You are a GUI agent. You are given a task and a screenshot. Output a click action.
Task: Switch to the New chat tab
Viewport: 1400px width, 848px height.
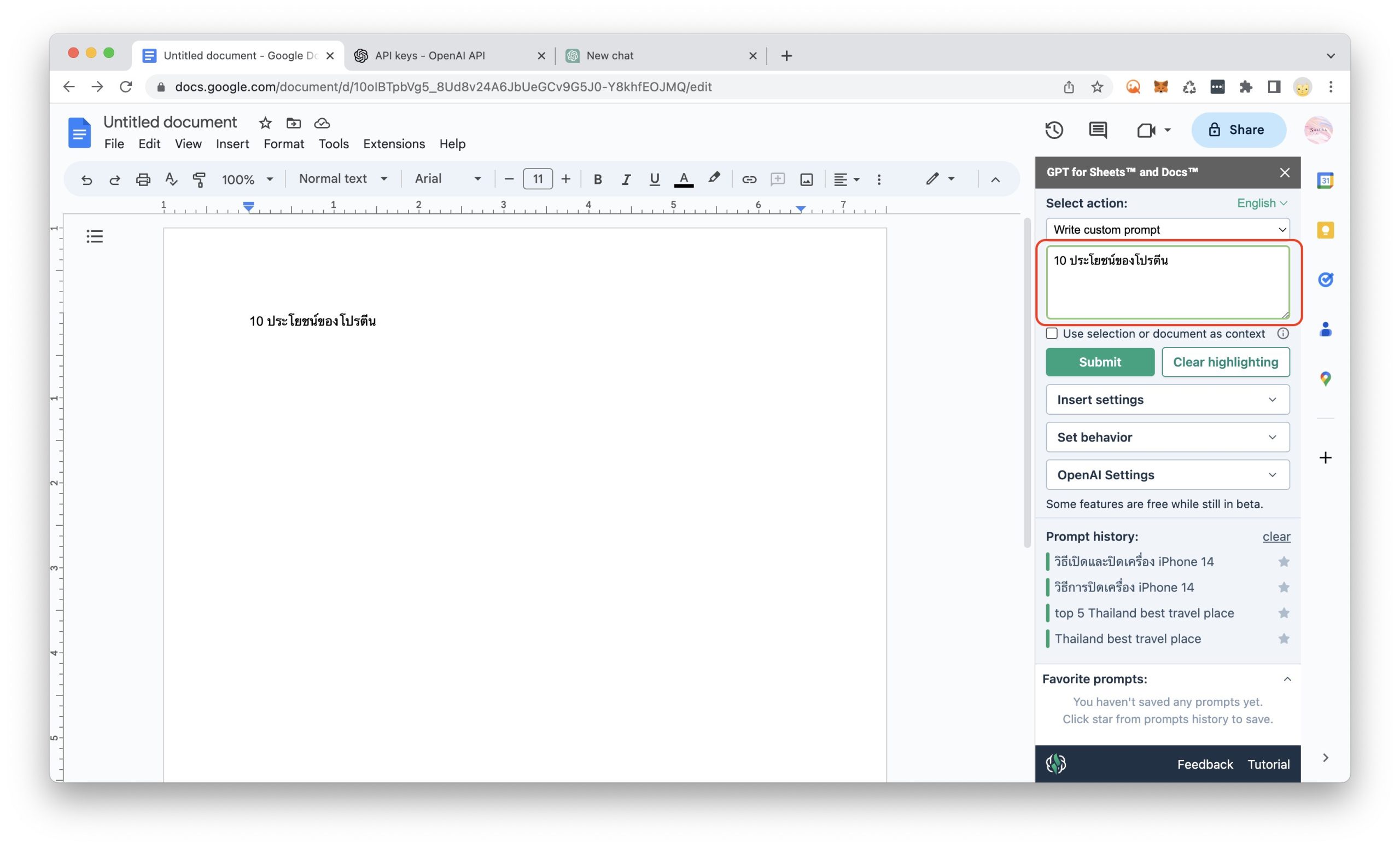click(x=610, y=55)
